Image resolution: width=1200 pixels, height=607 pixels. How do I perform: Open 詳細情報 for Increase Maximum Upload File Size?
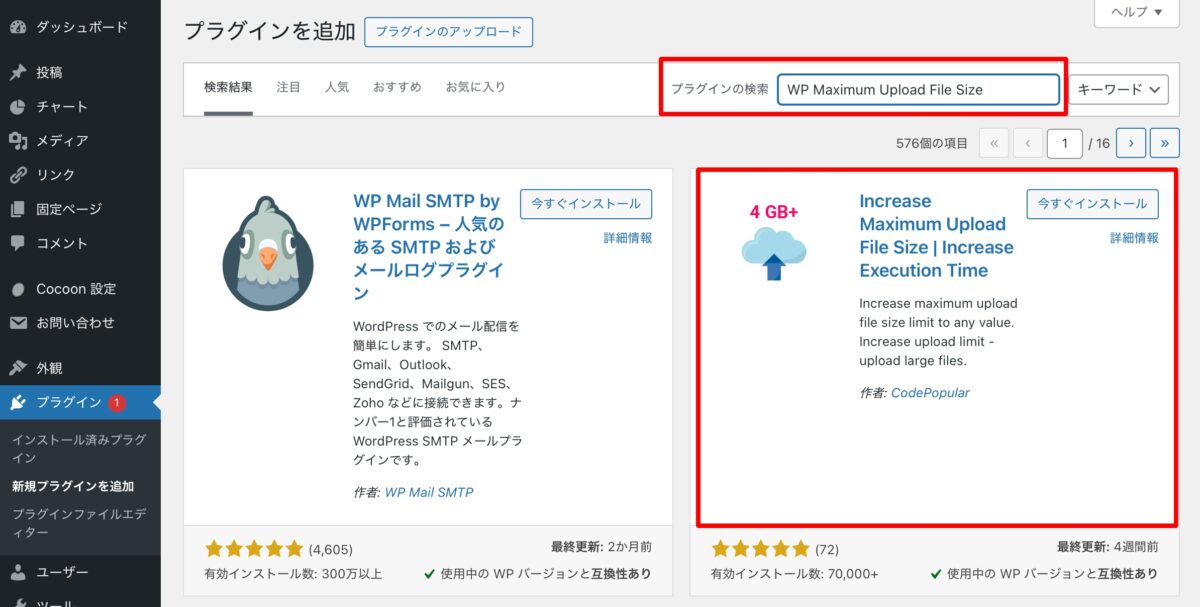tap(1134, 238)
